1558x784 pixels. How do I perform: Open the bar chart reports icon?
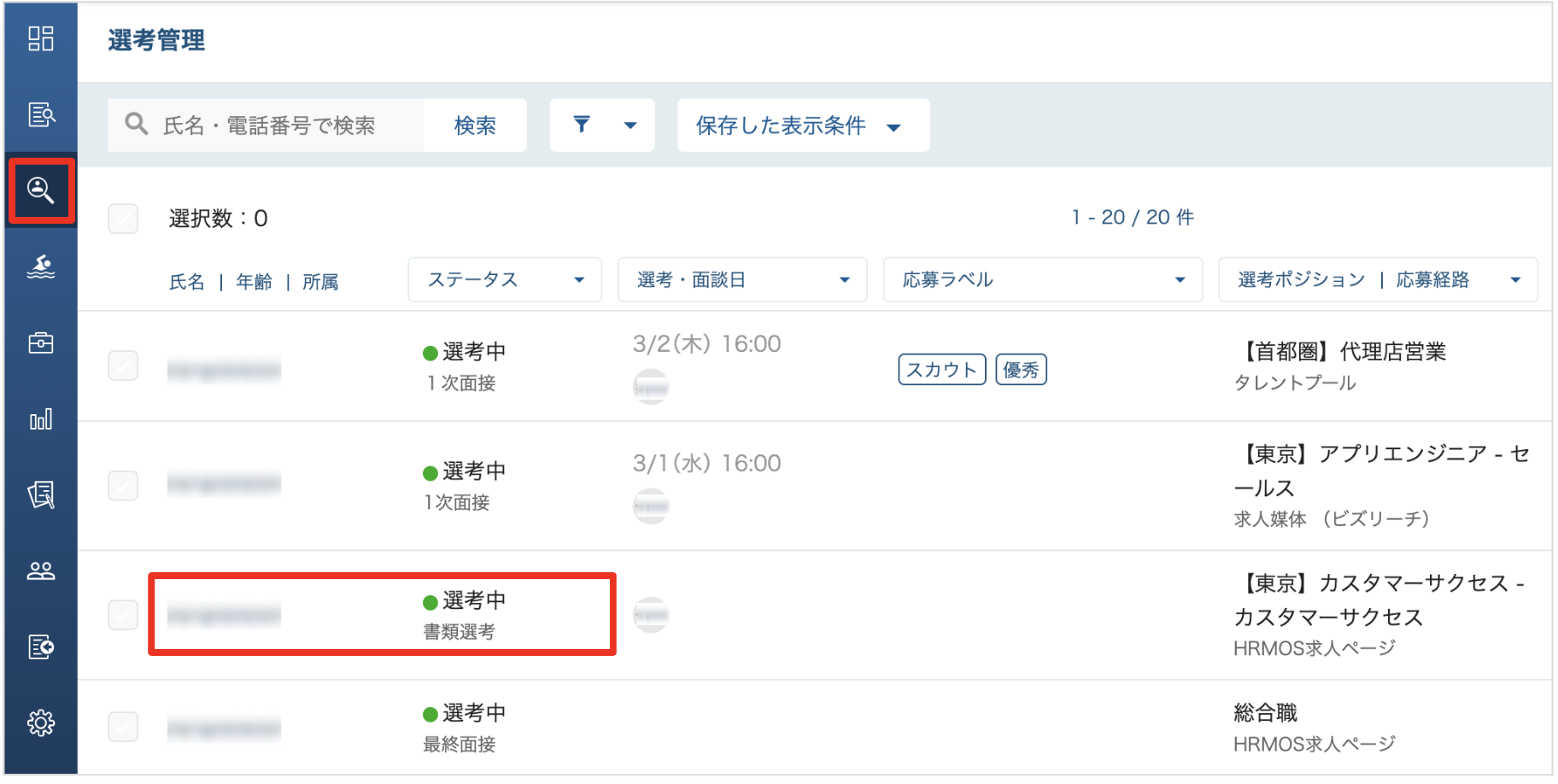coord(41,418)
